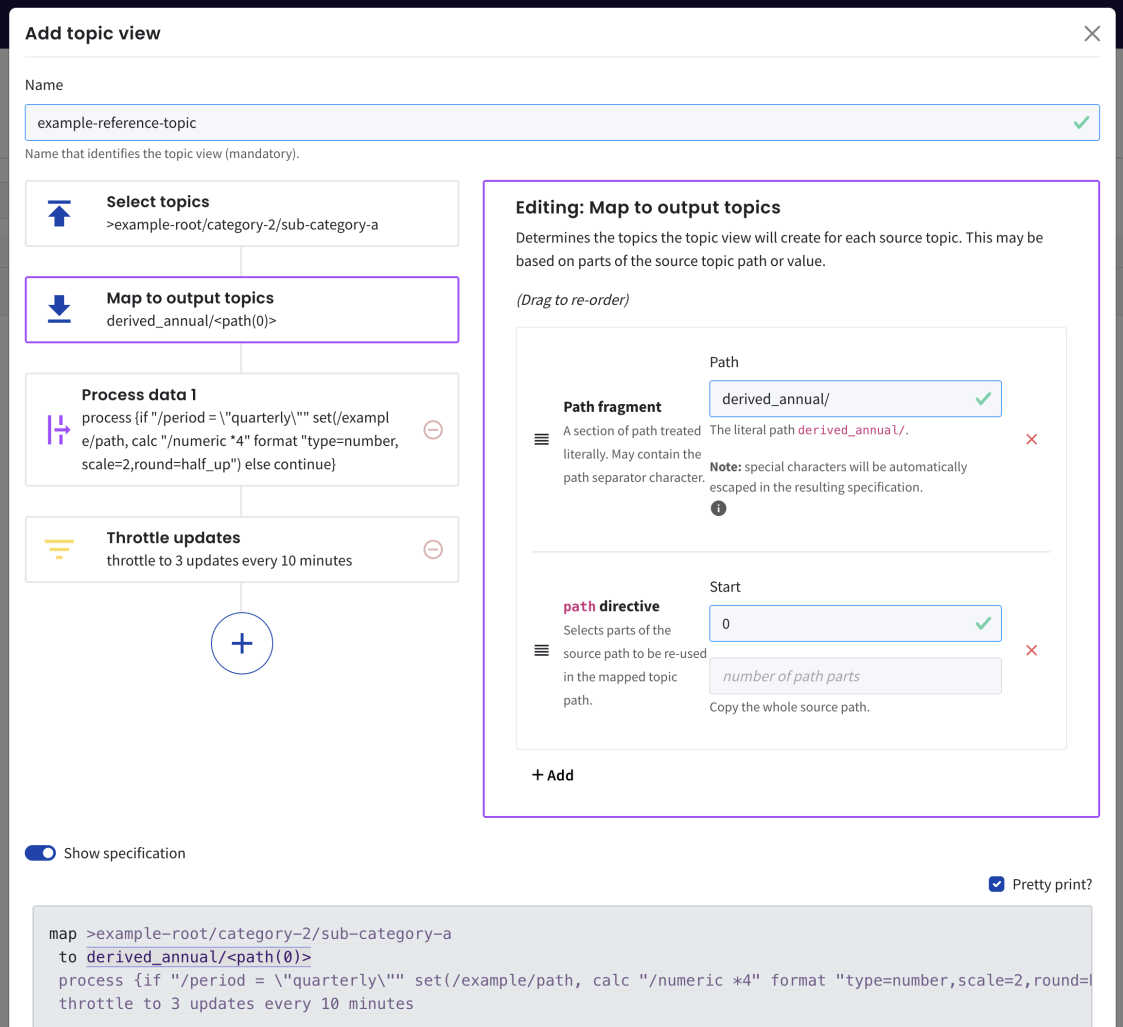Toggle off Show specification switch
Viewport: 1123px width, 1027px height.
[40, 853]
